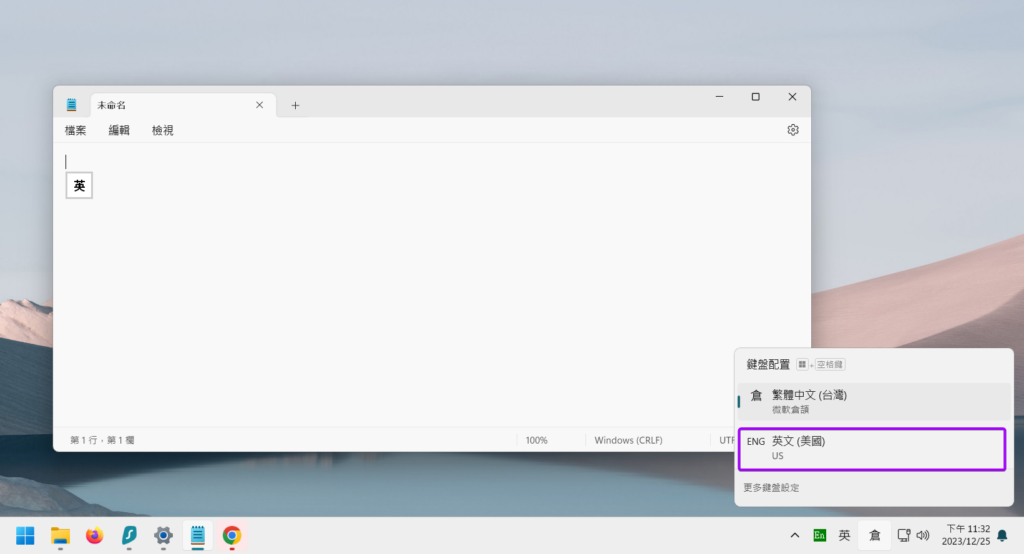Open the Surfshark taskbar icon
The width and height of the screenshot is (1024, 554).
tap(129, 536)
